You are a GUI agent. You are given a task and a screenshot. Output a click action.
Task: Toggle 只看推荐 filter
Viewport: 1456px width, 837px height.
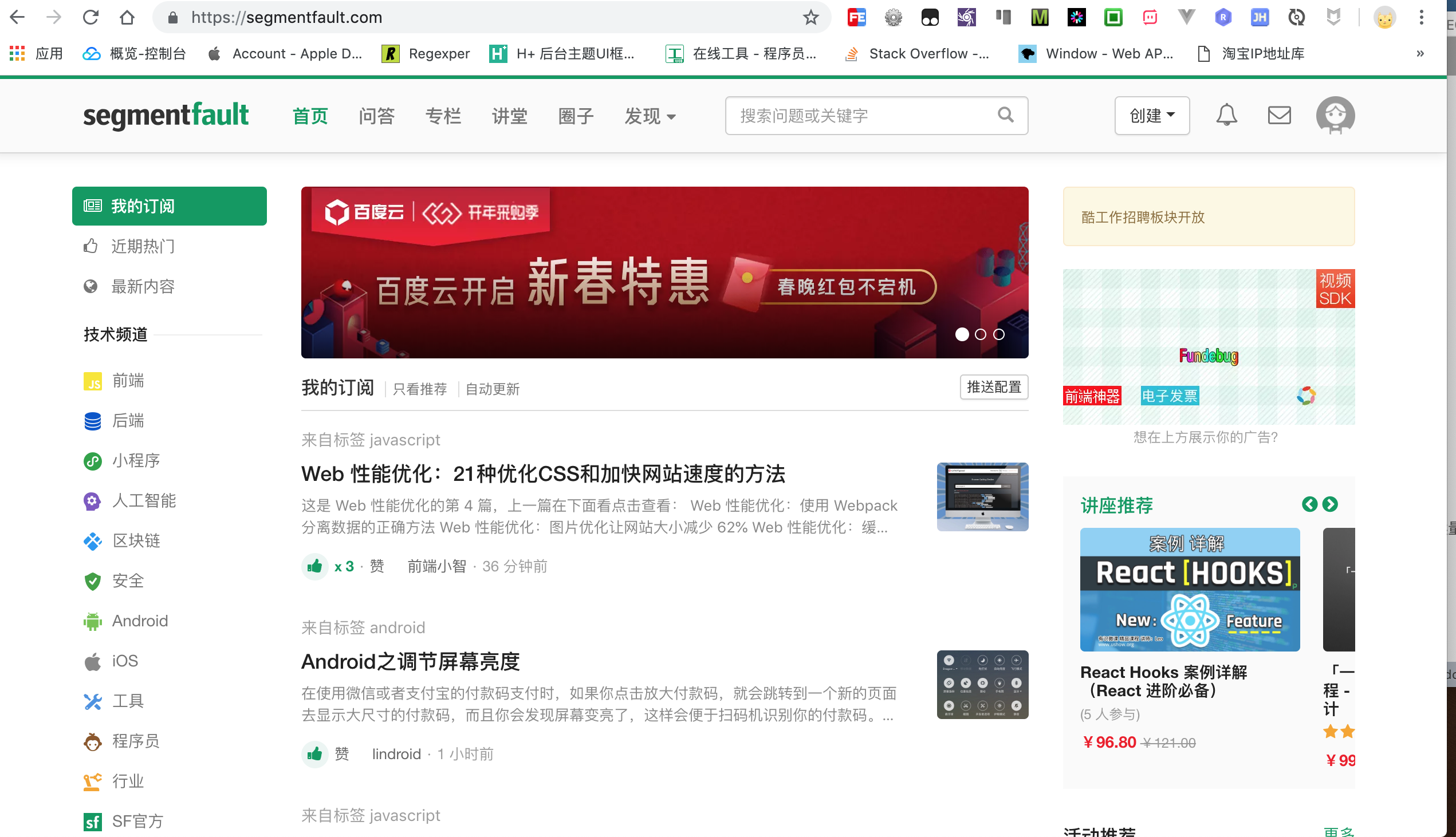point(420,390)
